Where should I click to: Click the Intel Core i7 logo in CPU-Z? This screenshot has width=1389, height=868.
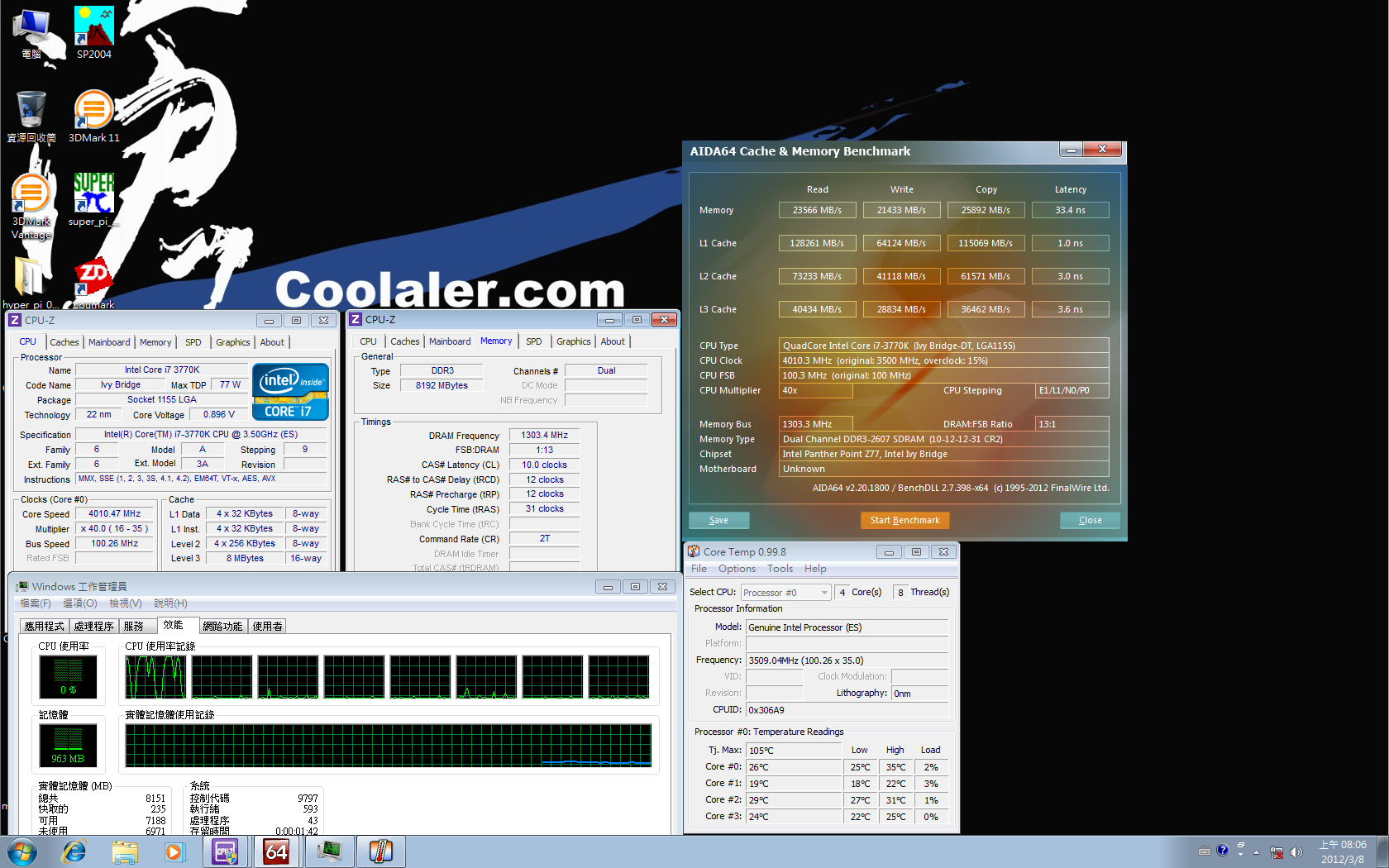291,391
